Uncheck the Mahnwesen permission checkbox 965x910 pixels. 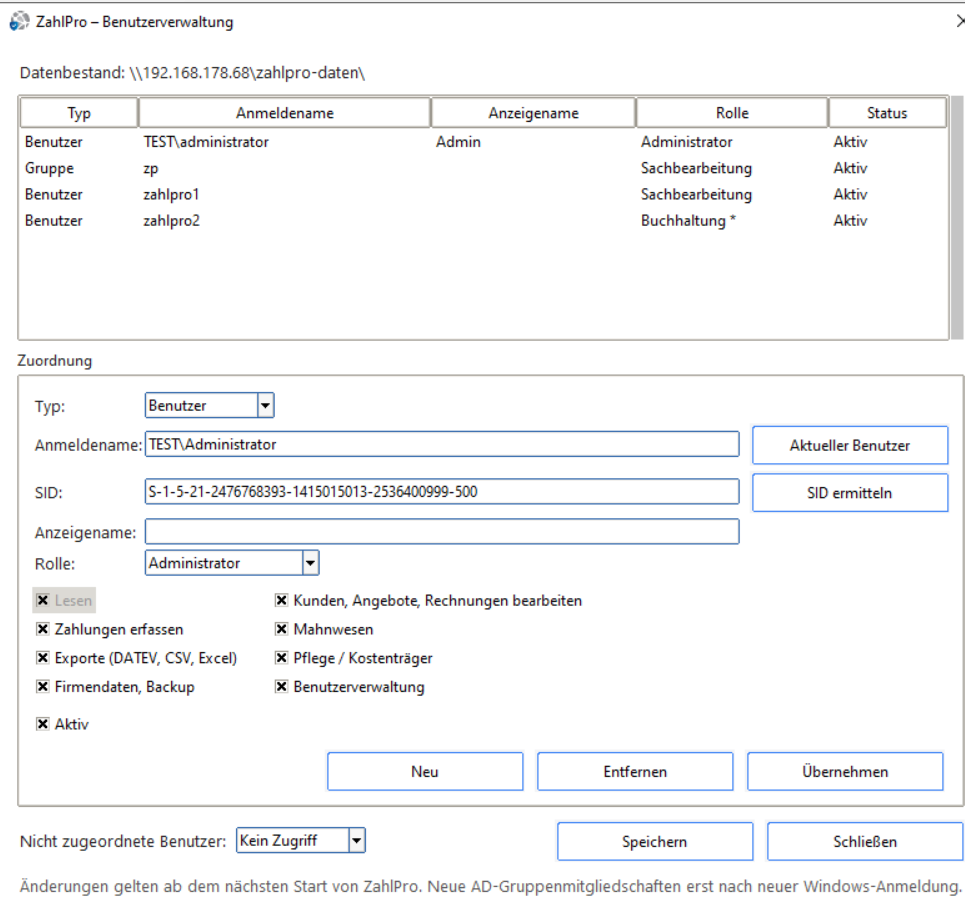point(281,629)
